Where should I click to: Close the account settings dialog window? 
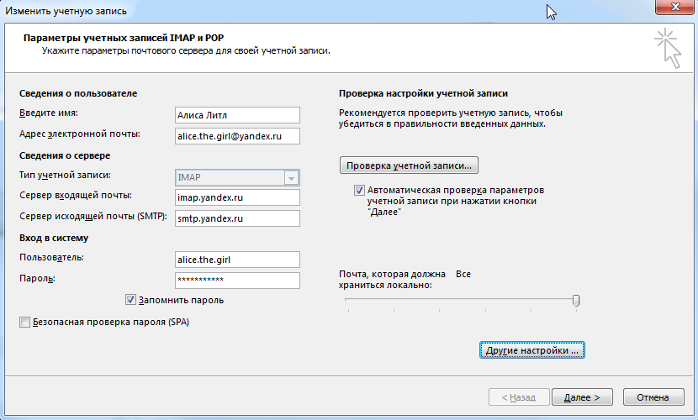point(669,9)
